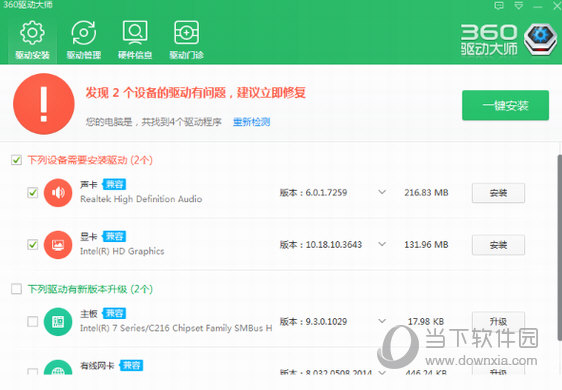Go to the 驱动门诊 tab
The height and width of the screenshot is (390, 562).
[x=186, y=40]
